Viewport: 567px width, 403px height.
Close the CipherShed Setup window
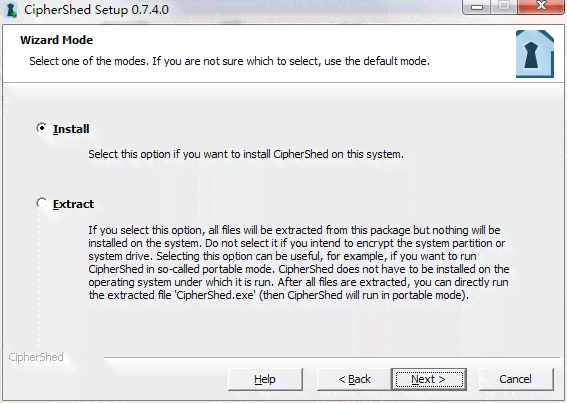[x=541, y=7]
